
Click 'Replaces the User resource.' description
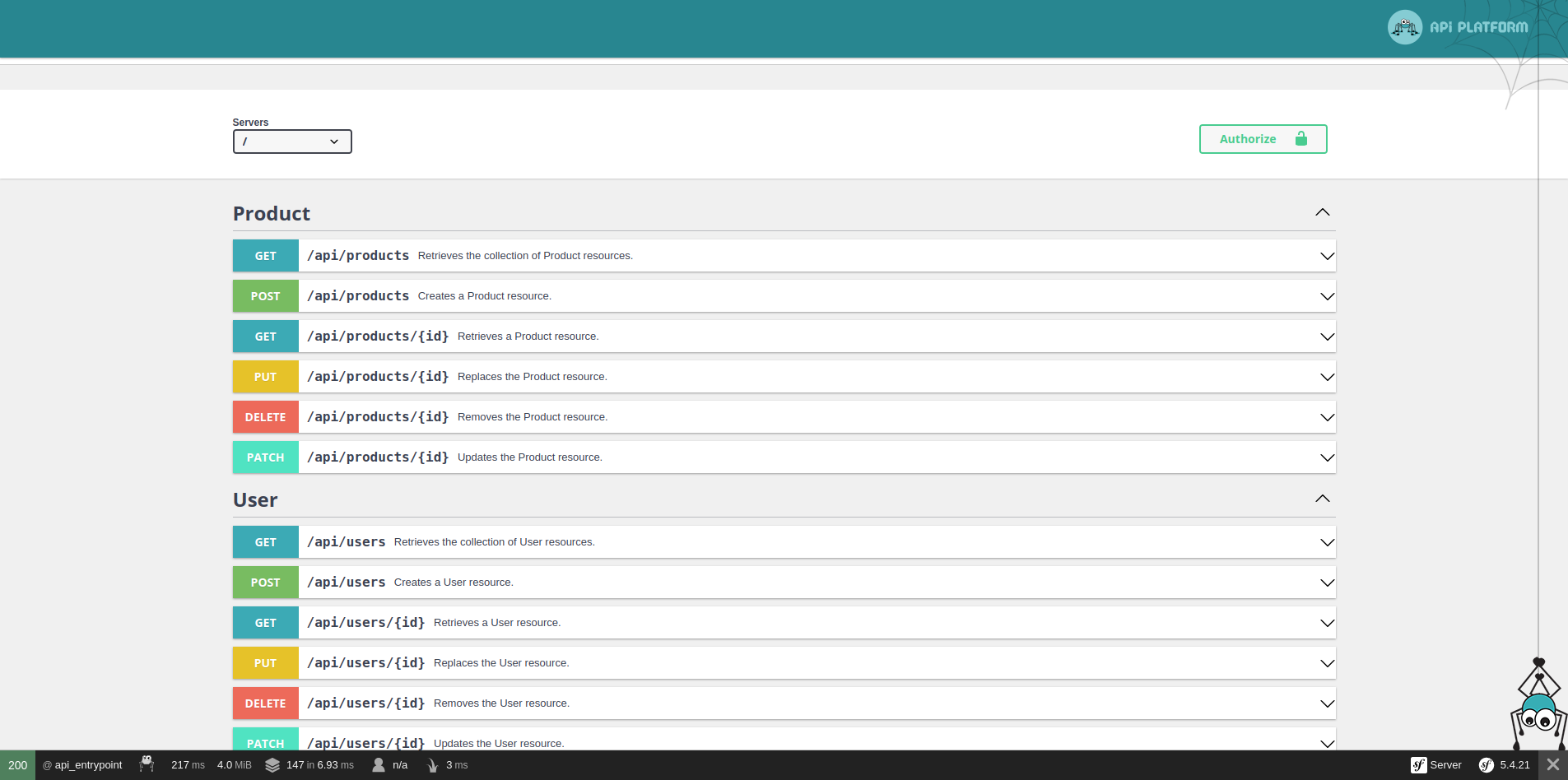tap(501, 663)
